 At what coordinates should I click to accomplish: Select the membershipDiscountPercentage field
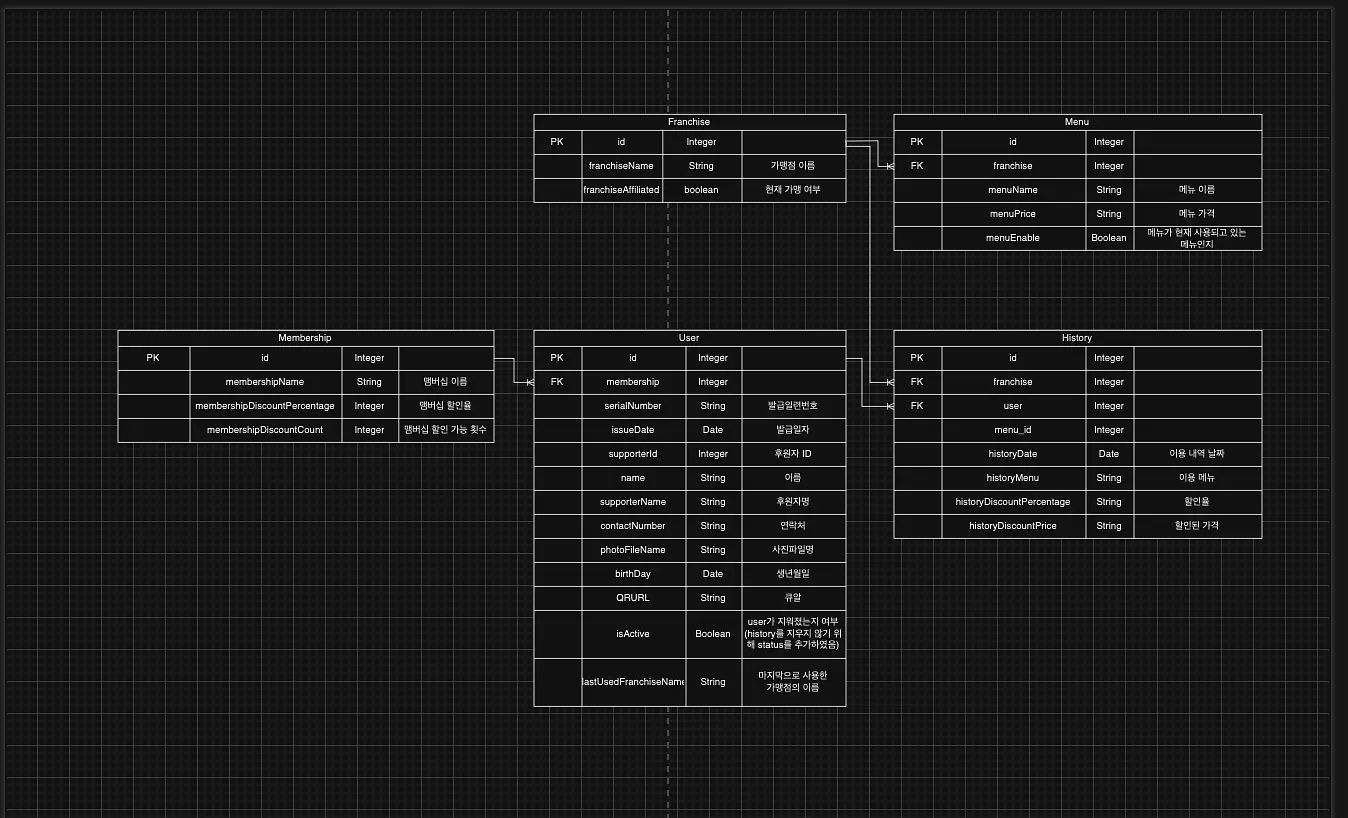tap(265, 406)
